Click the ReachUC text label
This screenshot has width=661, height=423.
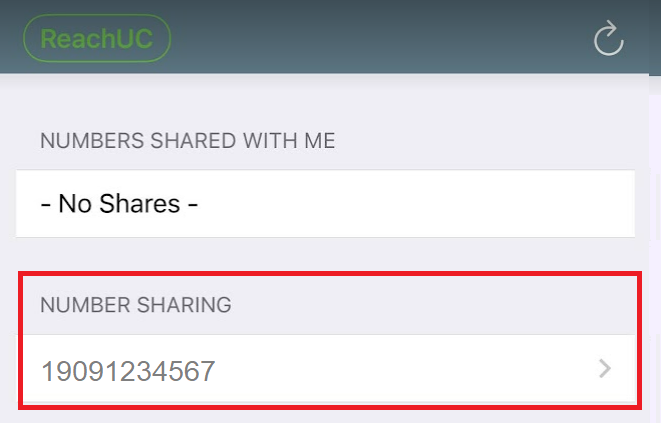(97, 39)
